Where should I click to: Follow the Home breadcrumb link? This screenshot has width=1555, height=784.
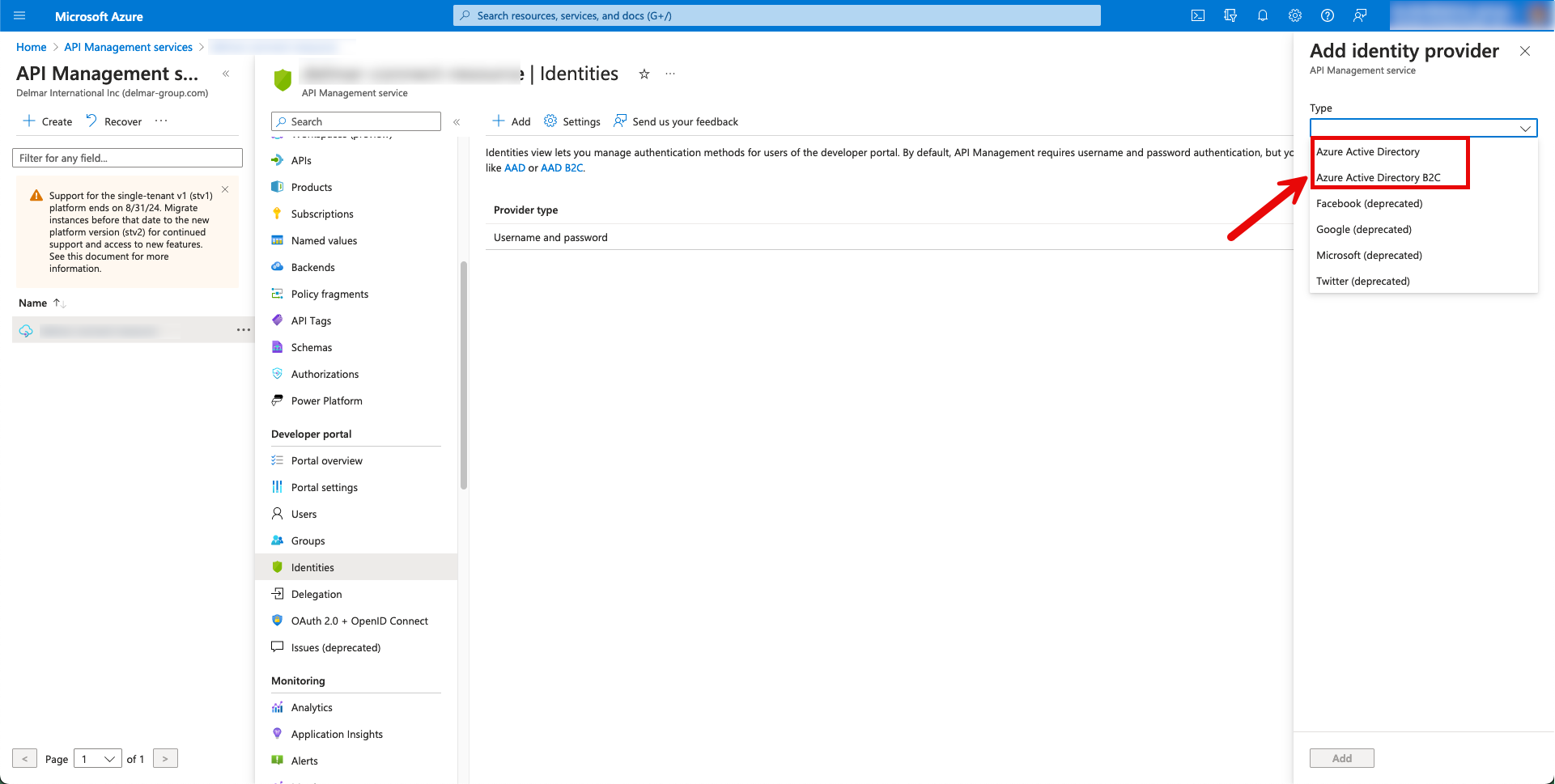pyautogui.click(x=32, y=47)
